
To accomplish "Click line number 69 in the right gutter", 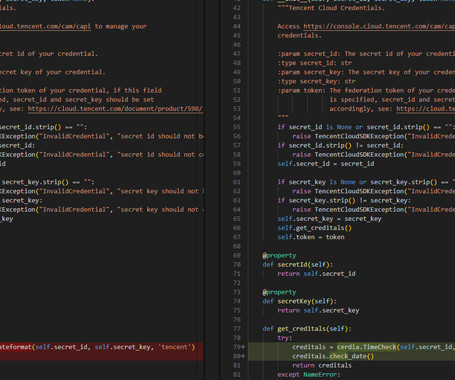I will coord(237,255).
